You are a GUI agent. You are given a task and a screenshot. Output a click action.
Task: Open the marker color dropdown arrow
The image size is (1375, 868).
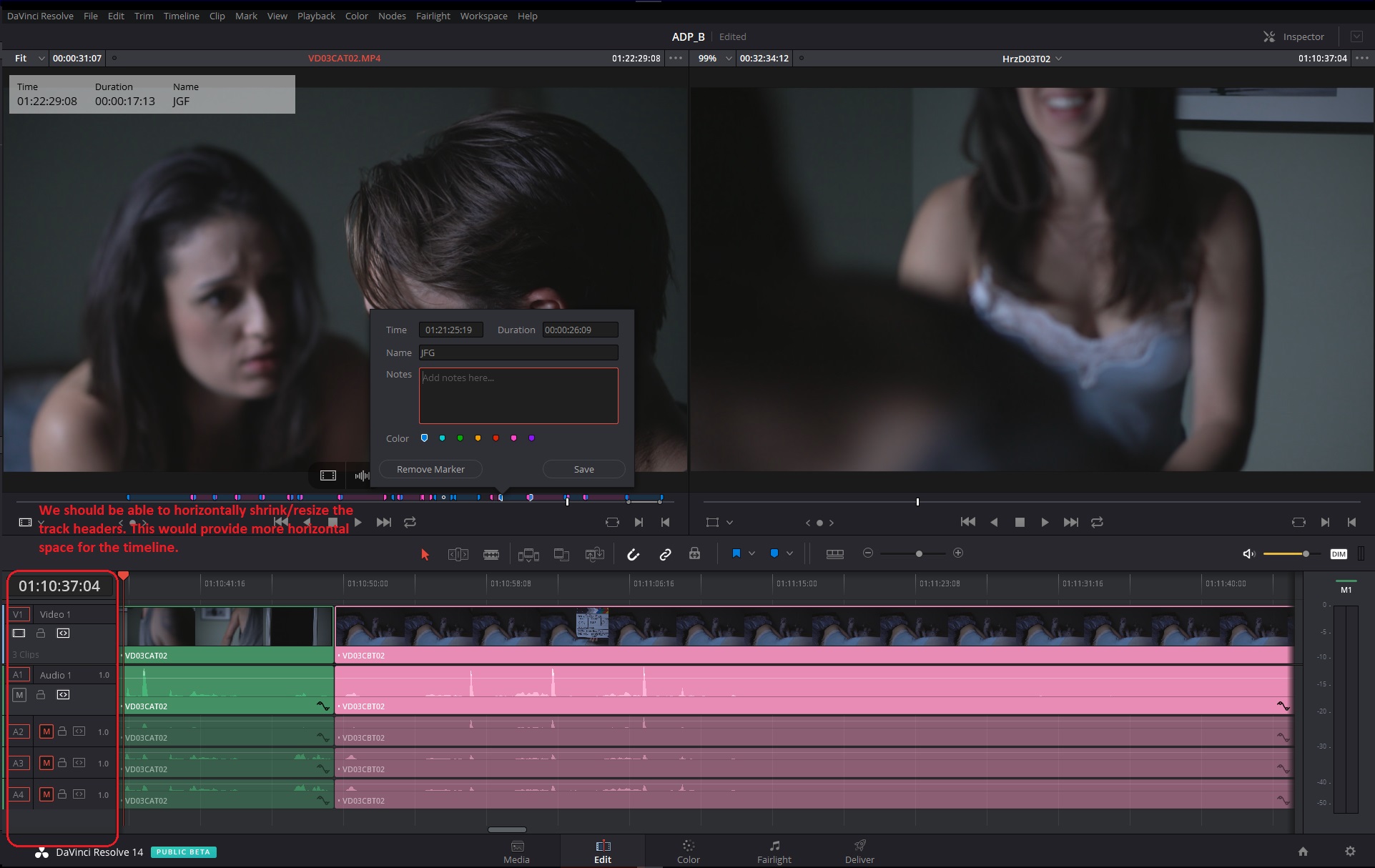tap(789, 553)
